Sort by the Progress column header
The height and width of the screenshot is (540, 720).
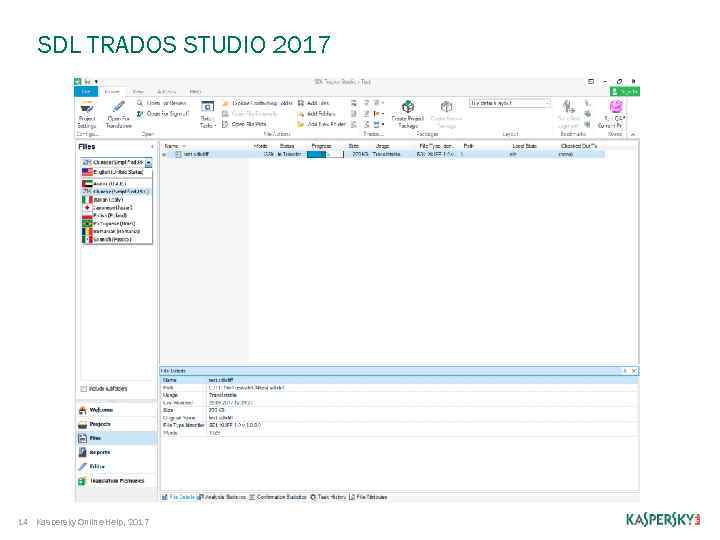point(321,146)
